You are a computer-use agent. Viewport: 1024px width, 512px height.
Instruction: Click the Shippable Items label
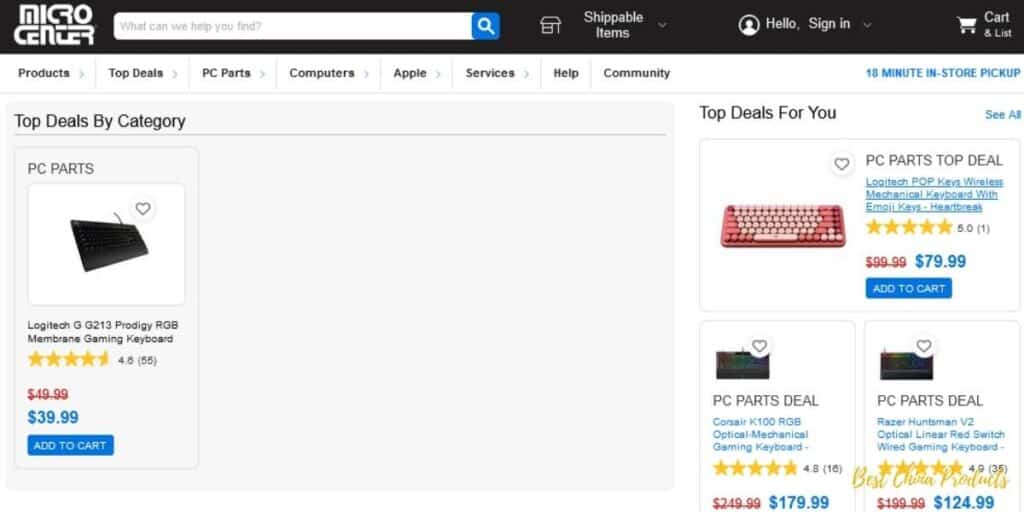[613, 25]
